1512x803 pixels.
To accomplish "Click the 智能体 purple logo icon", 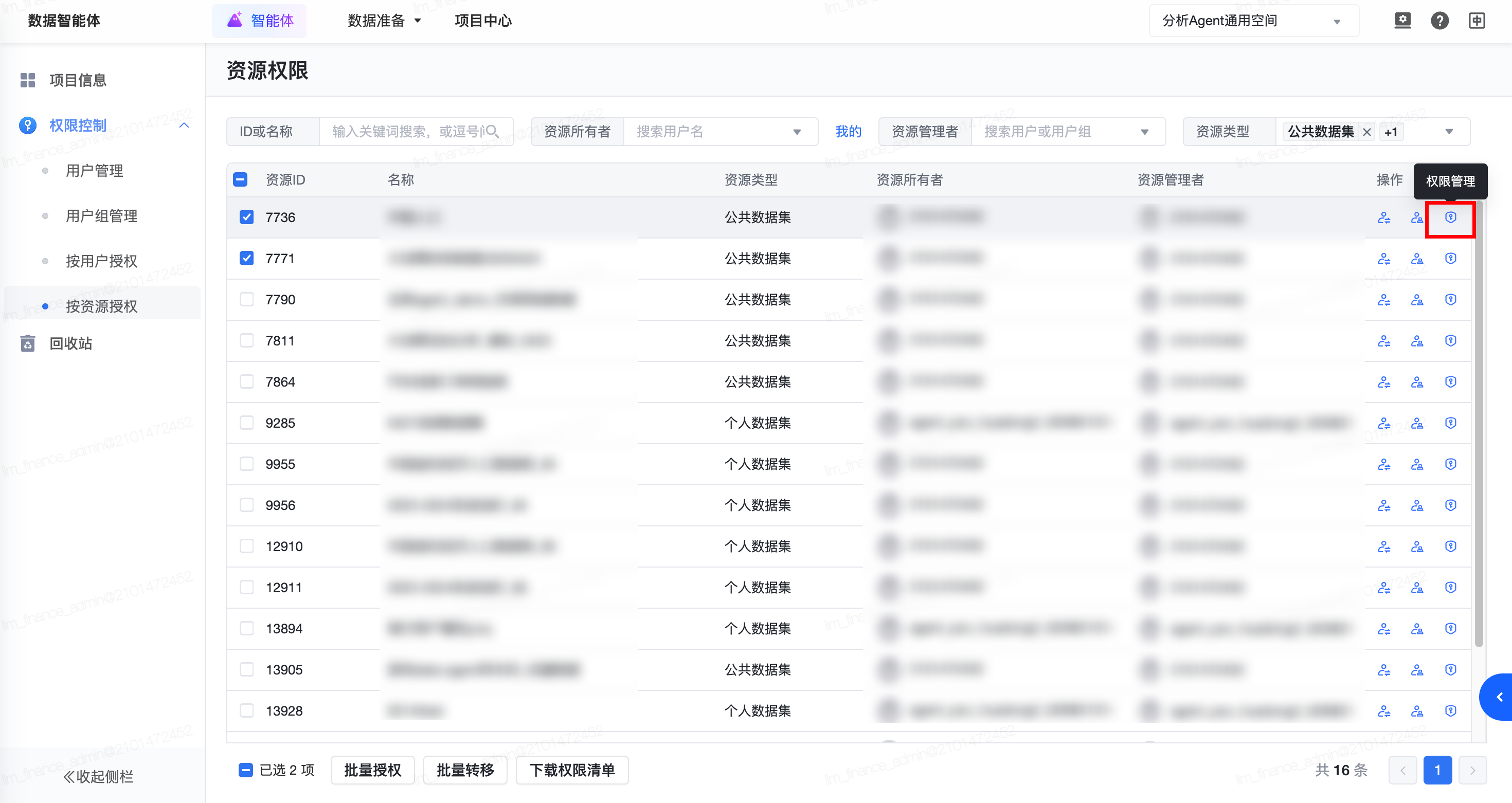I will coord(235,20).
